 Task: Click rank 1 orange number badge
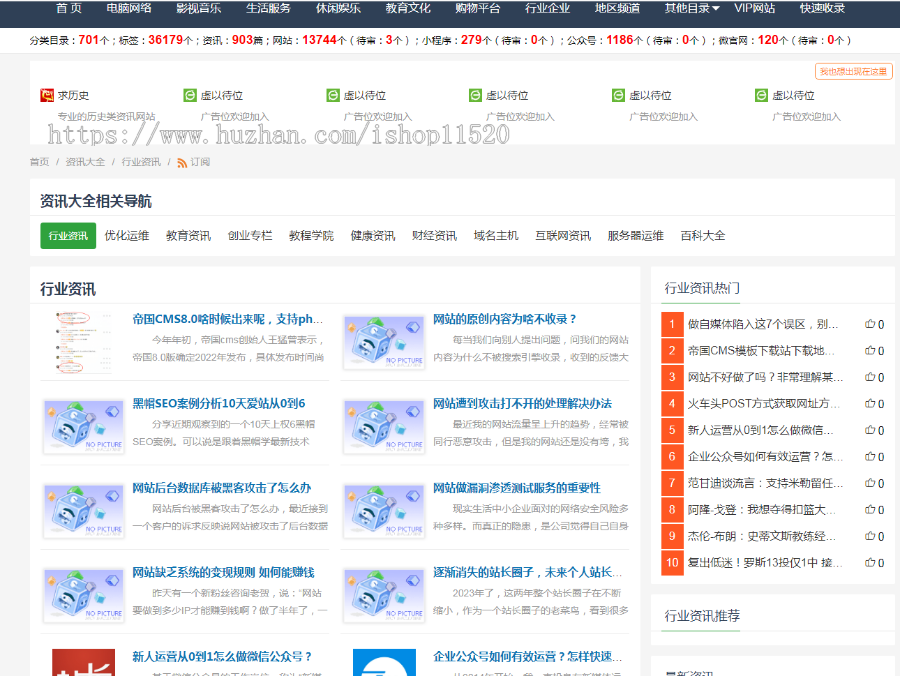pos(672,324)
